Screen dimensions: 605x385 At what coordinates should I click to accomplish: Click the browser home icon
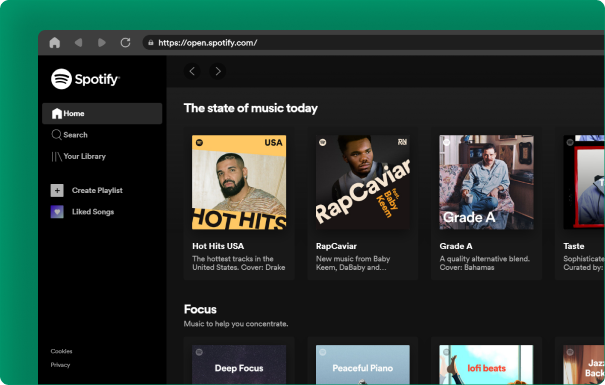55,42
